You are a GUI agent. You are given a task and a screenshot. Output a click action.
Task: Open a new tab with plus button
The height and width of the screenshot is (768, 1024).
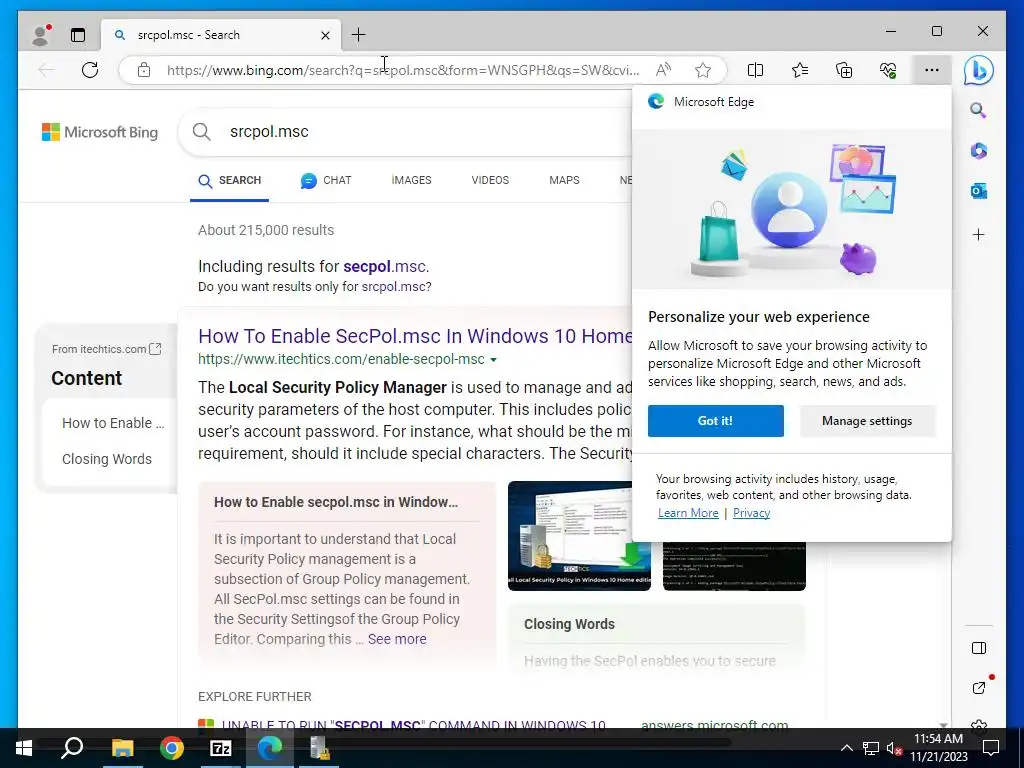(359, 35)
